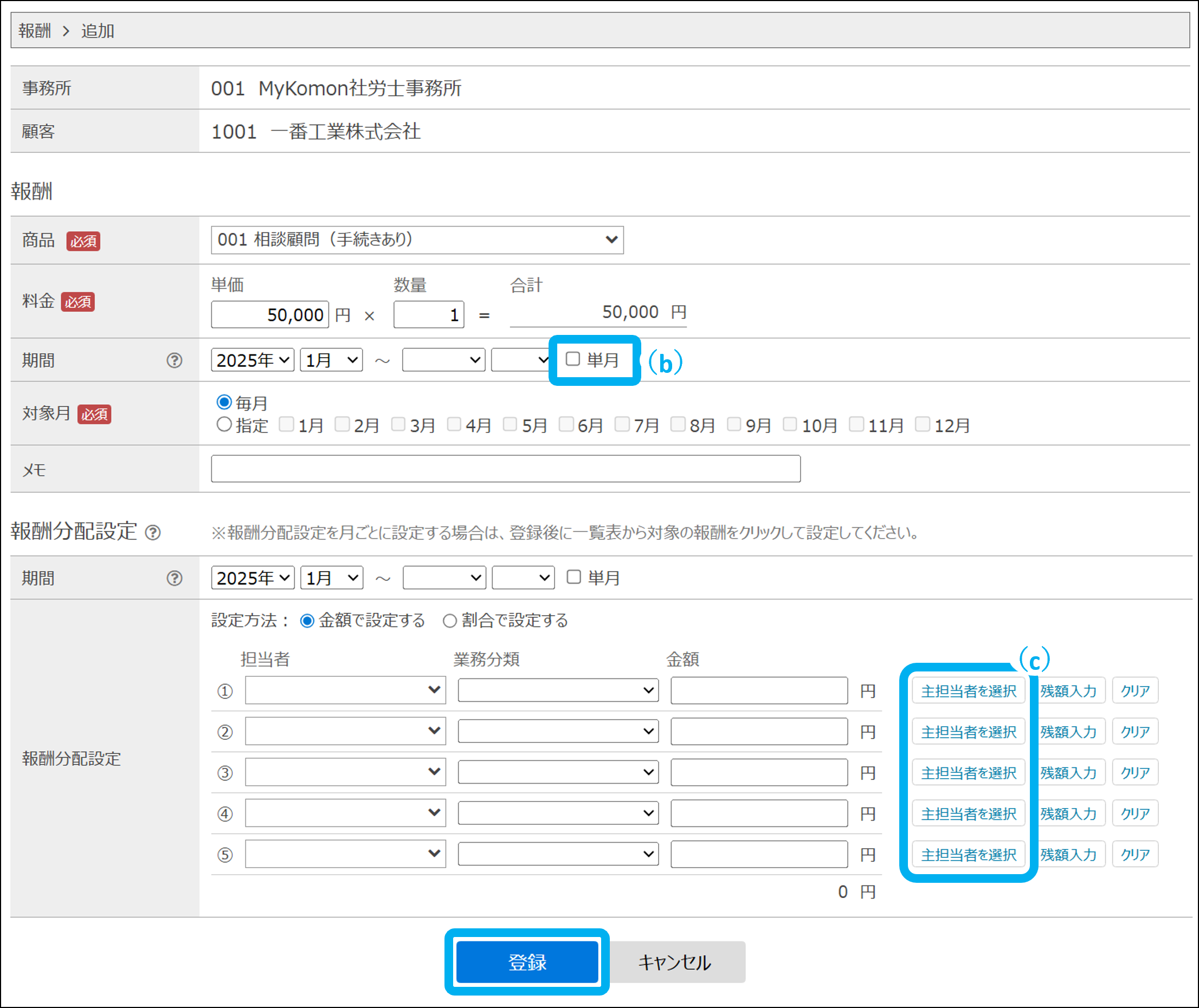Click the キャンセル button

674,962
